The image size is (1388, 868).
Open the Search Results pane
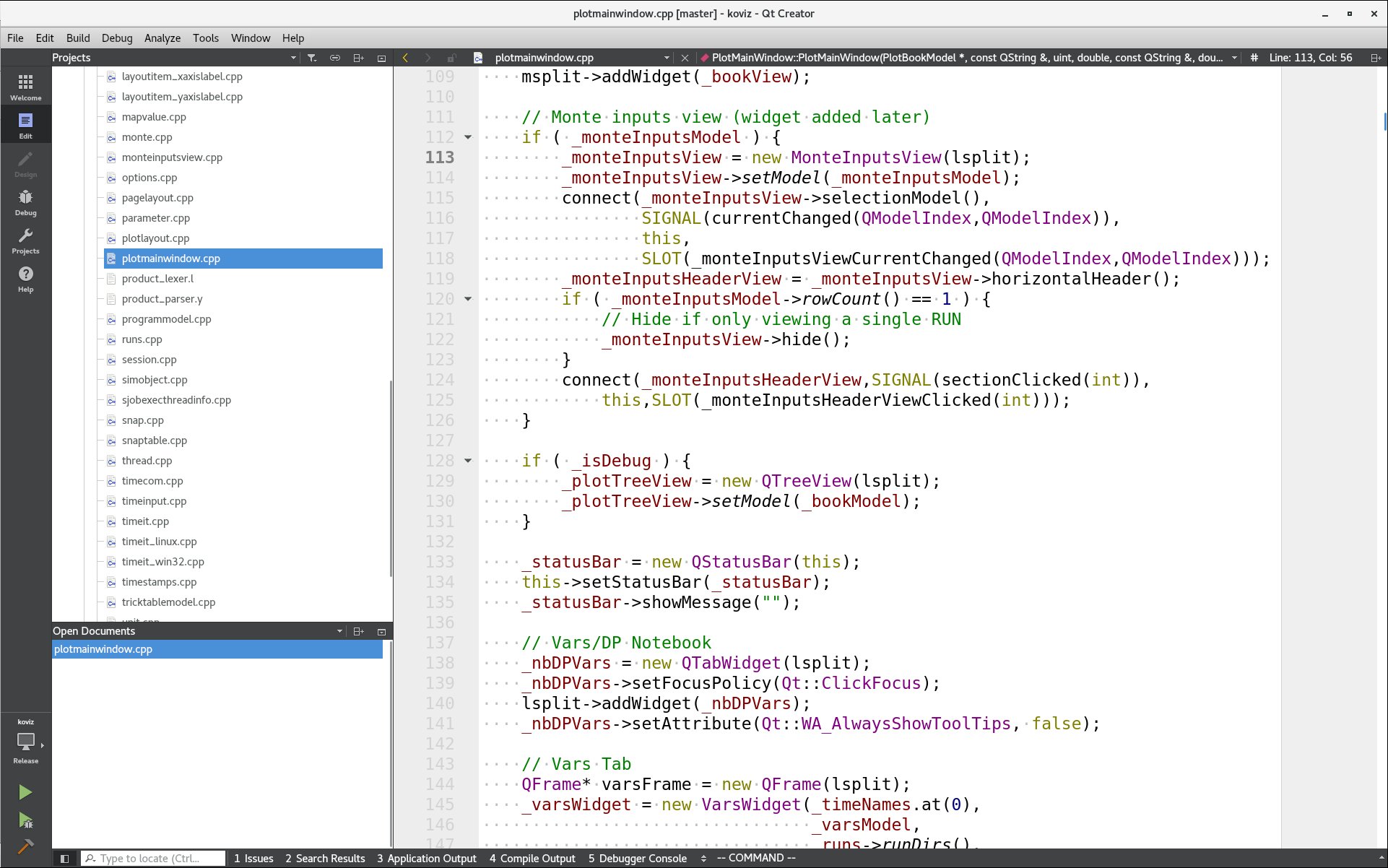(326, 858)
